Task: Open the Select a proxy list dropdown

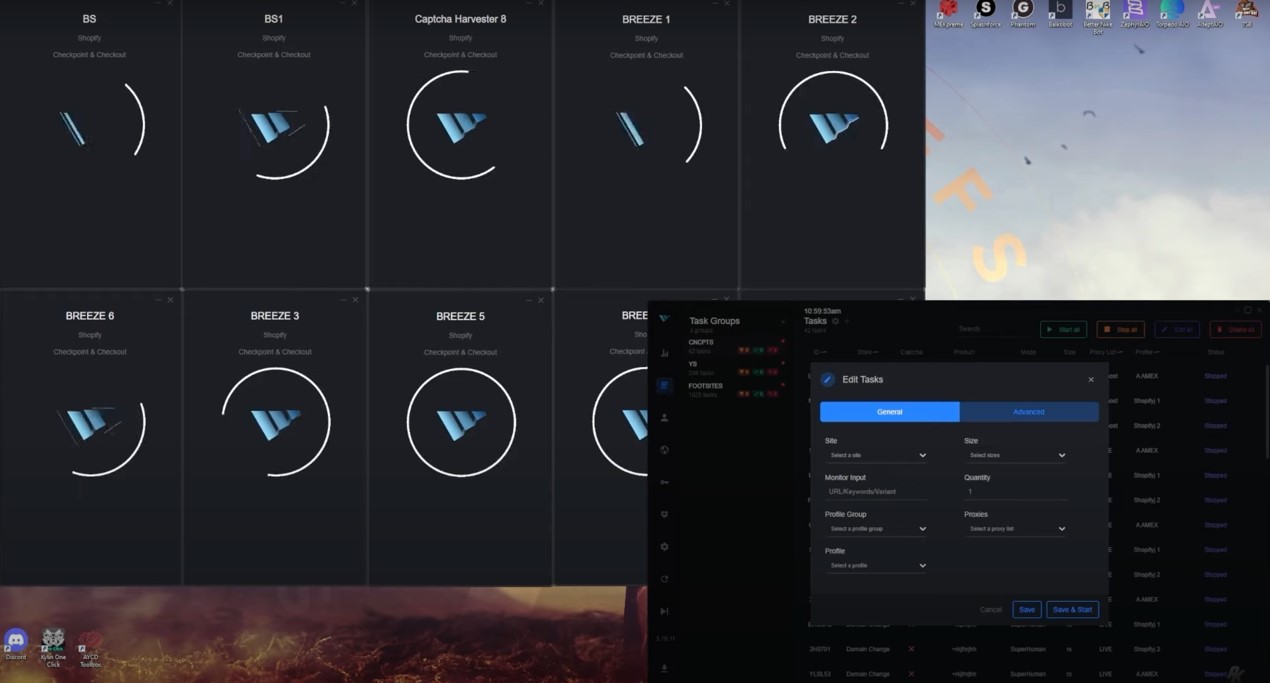Action: 1016,529
